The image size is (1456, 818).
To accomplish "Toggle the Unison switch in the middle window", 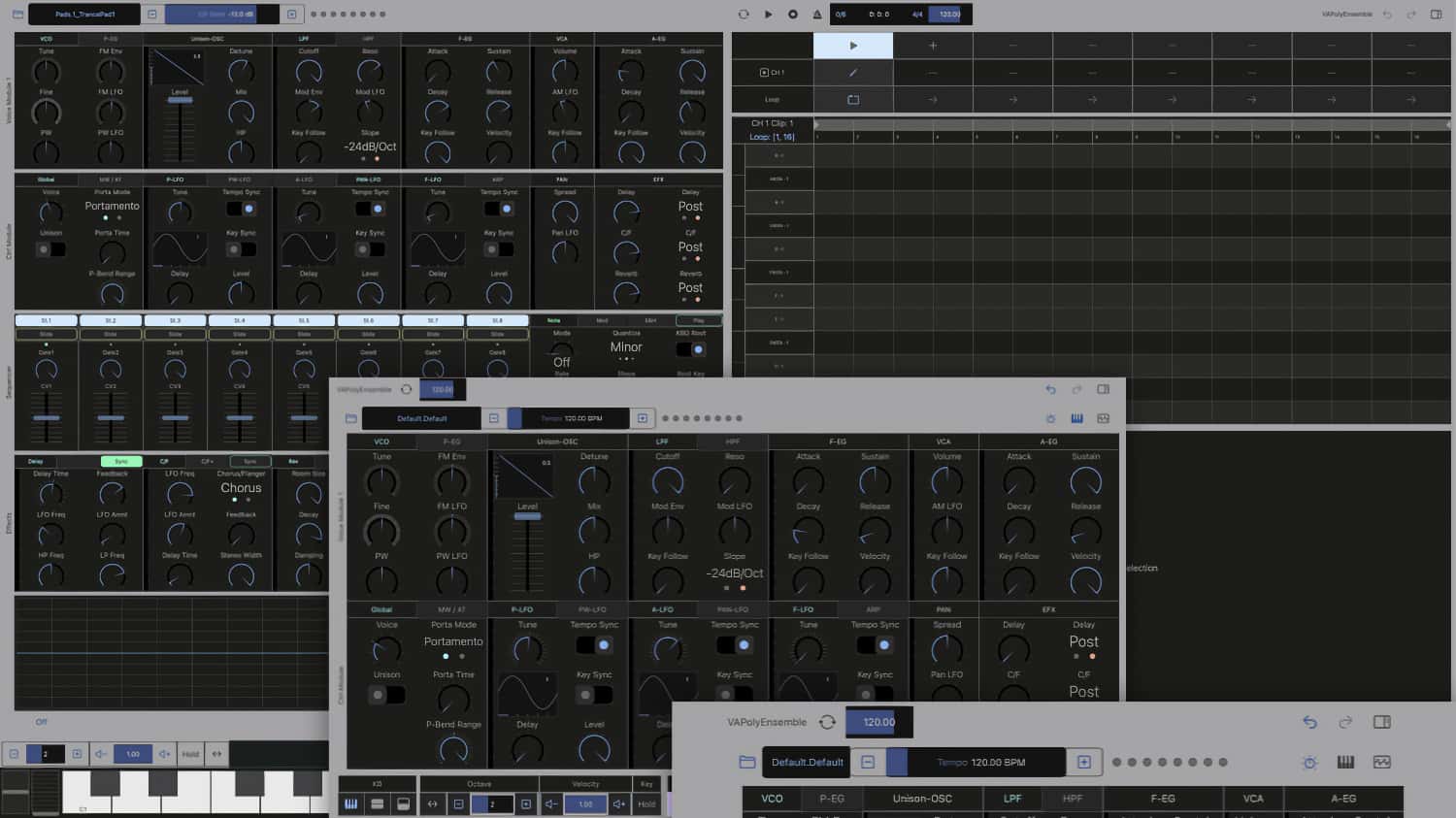I will (x=386, y=695).
